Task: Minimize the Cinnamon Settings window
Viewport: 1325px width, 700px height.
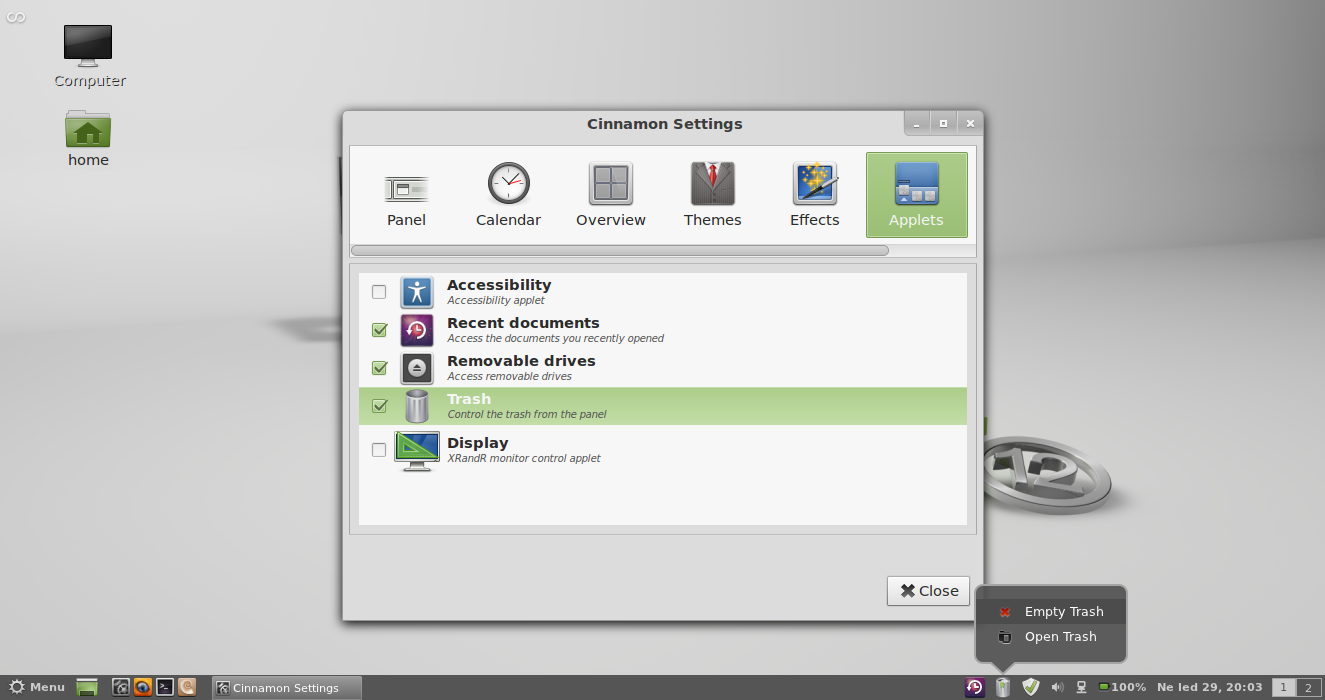Action: pos(916,123)
